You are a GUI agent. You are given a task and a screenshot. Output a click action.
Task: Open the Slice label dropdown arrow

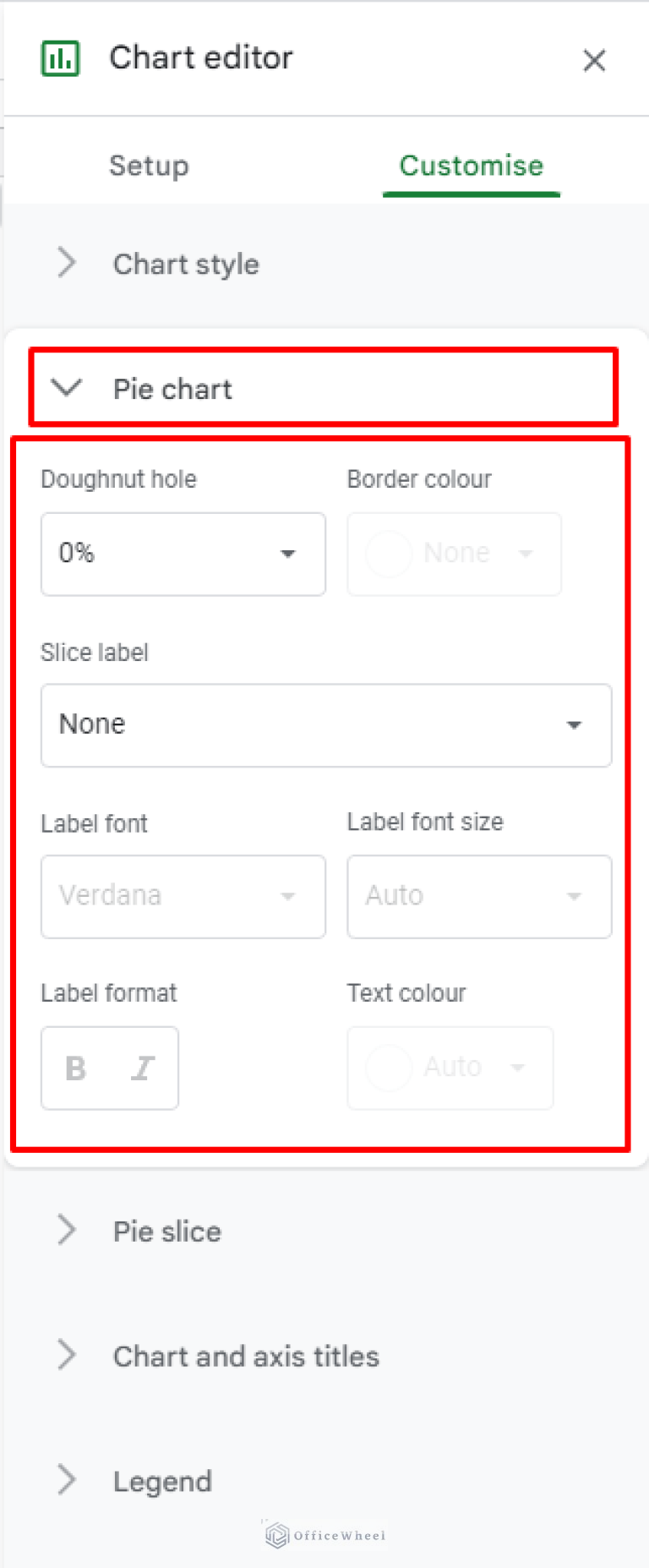click(x=575, y=725)
